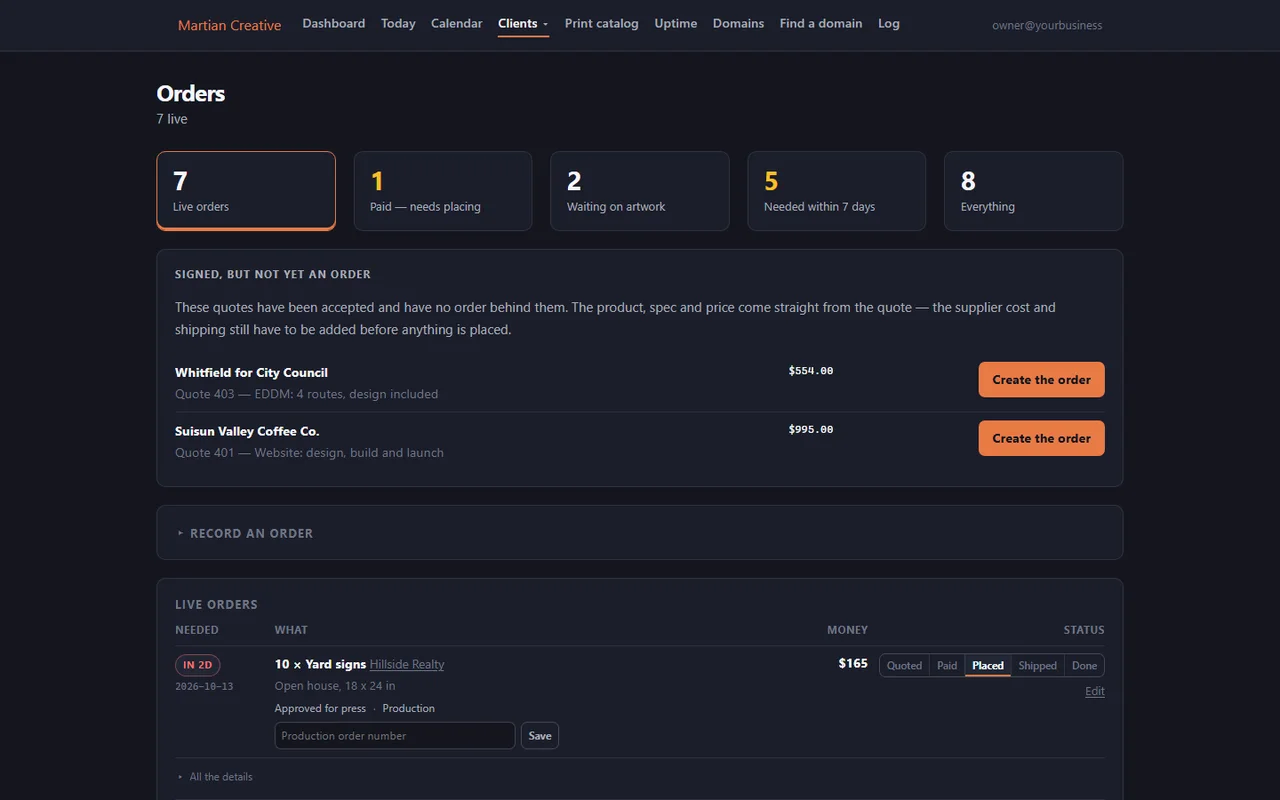Show the Waiting on artwork card
The height and width of the screenshot is (800, 1280).
(x=640, y=191)
